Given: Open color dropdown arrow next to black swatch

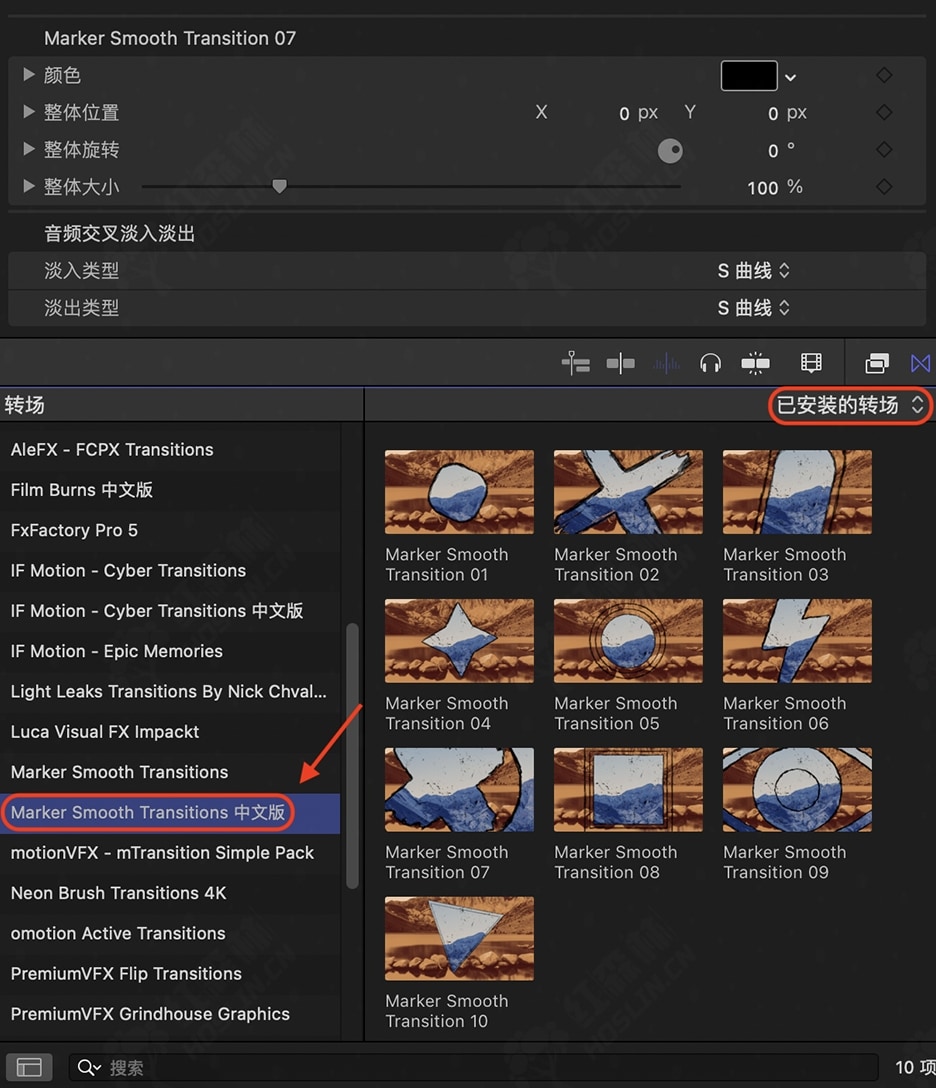Looking at the screenshot, I should 790,77.
